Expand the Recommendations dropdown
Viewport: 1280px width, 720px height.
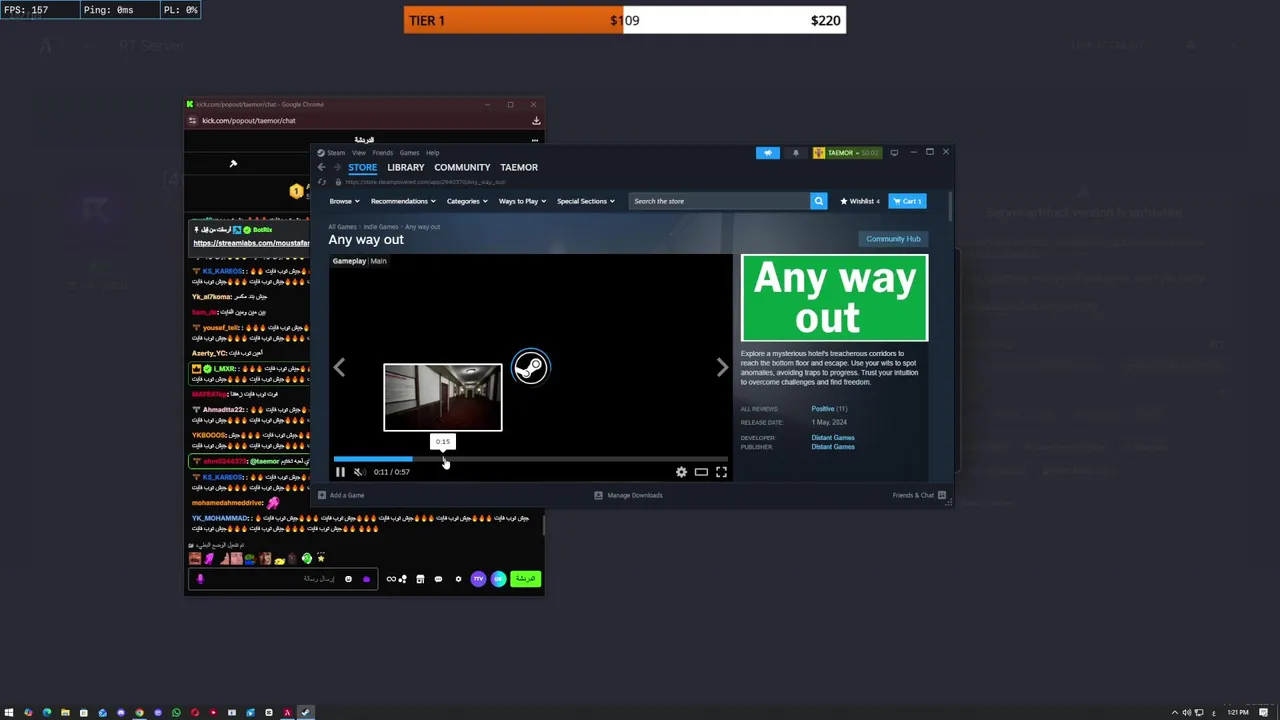[x=403, y=201]
